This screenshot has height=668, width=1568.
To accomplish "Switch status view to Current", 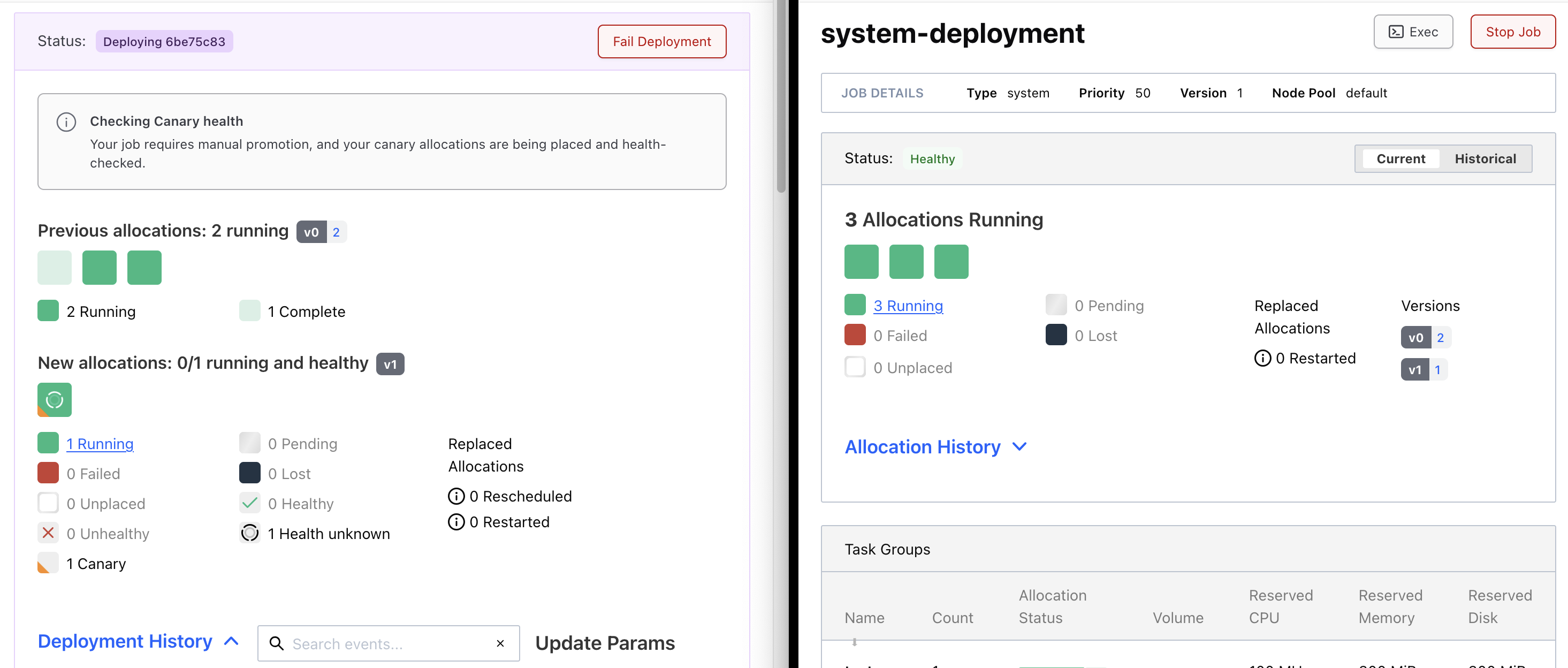I will point(1400,159).
